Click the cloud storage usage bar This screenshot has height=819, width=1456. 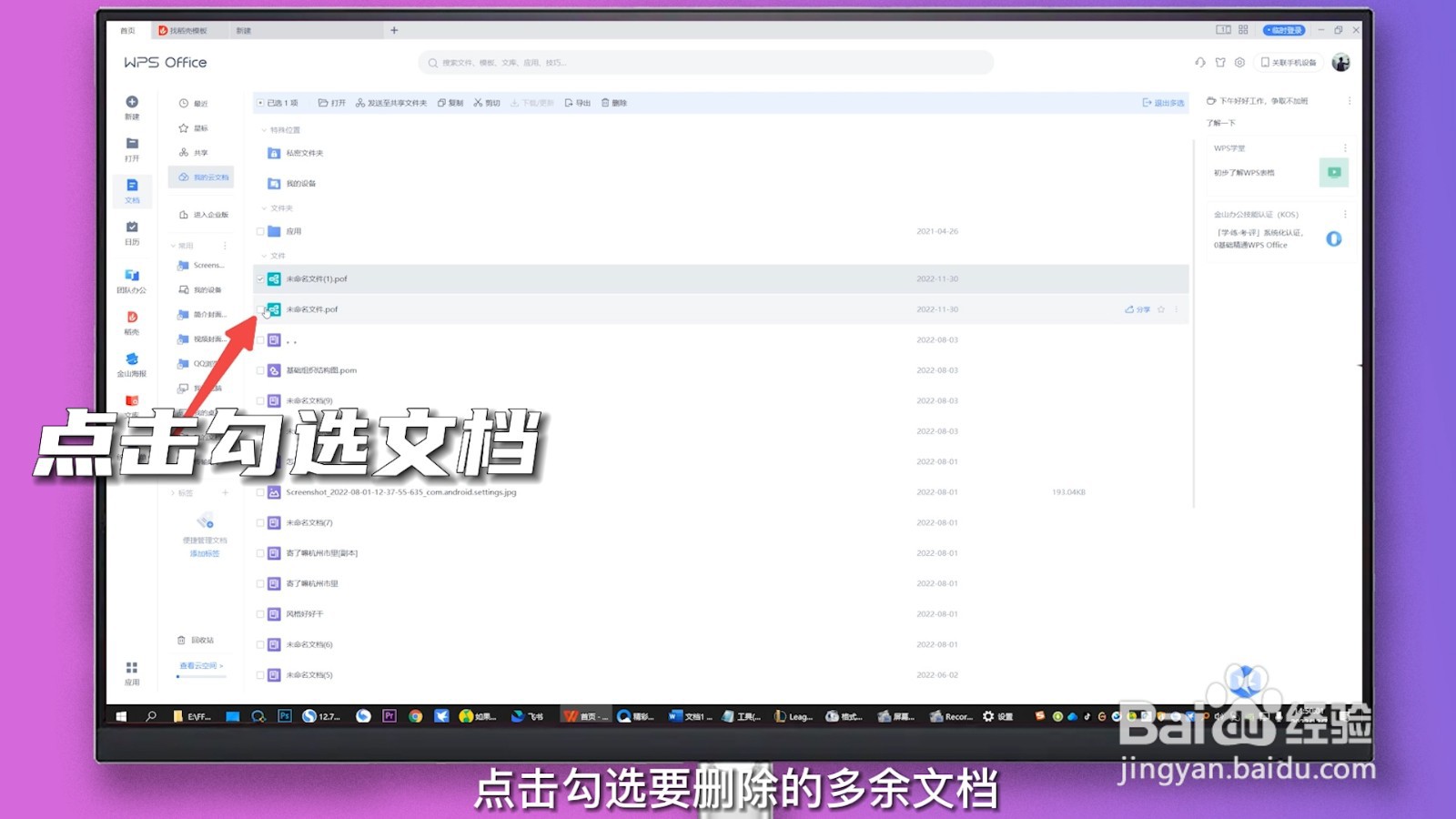[200, 676]
